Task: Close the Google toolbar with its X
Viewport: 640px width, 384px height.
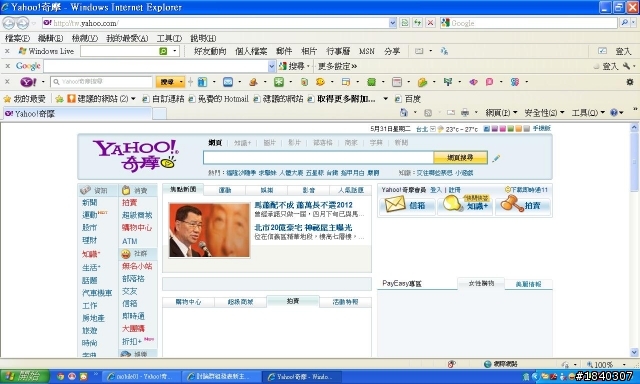Action: pyautogui.click(x=7, y=66)
